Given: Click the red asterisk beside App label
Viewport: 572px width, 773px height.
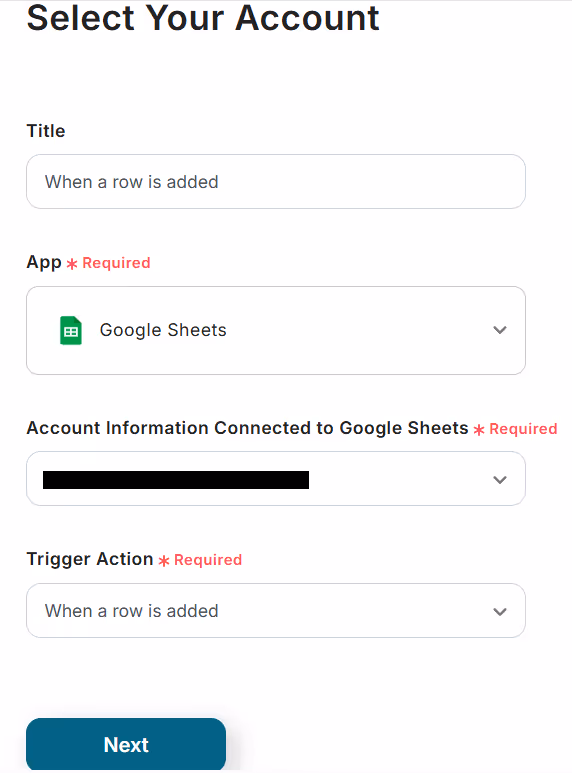Looking at the screenshot, I should pyautogui.click(x=72, y=264).
